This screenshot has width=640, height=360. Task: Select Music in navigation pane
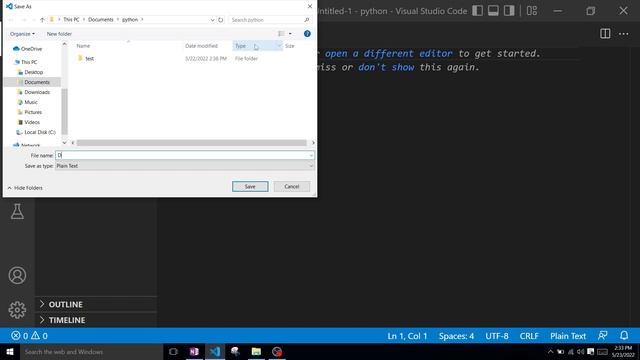(31, 102)
